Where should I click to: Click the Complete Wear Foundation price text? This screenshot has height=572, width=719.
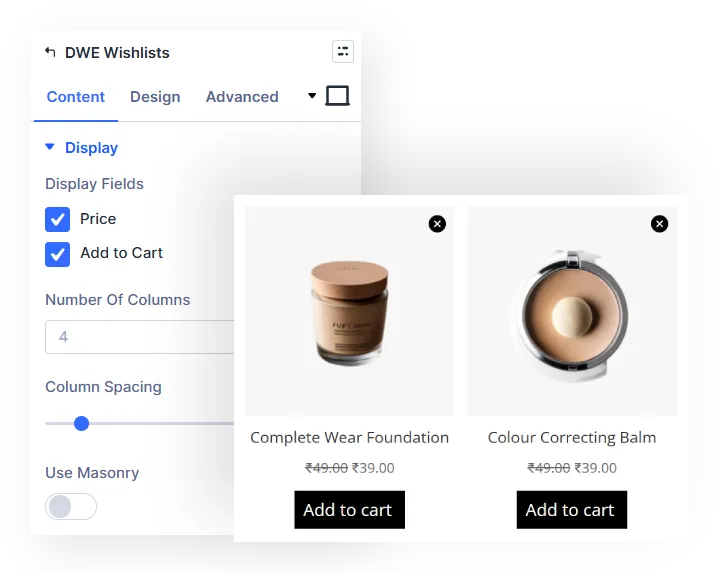click(349, 468)
